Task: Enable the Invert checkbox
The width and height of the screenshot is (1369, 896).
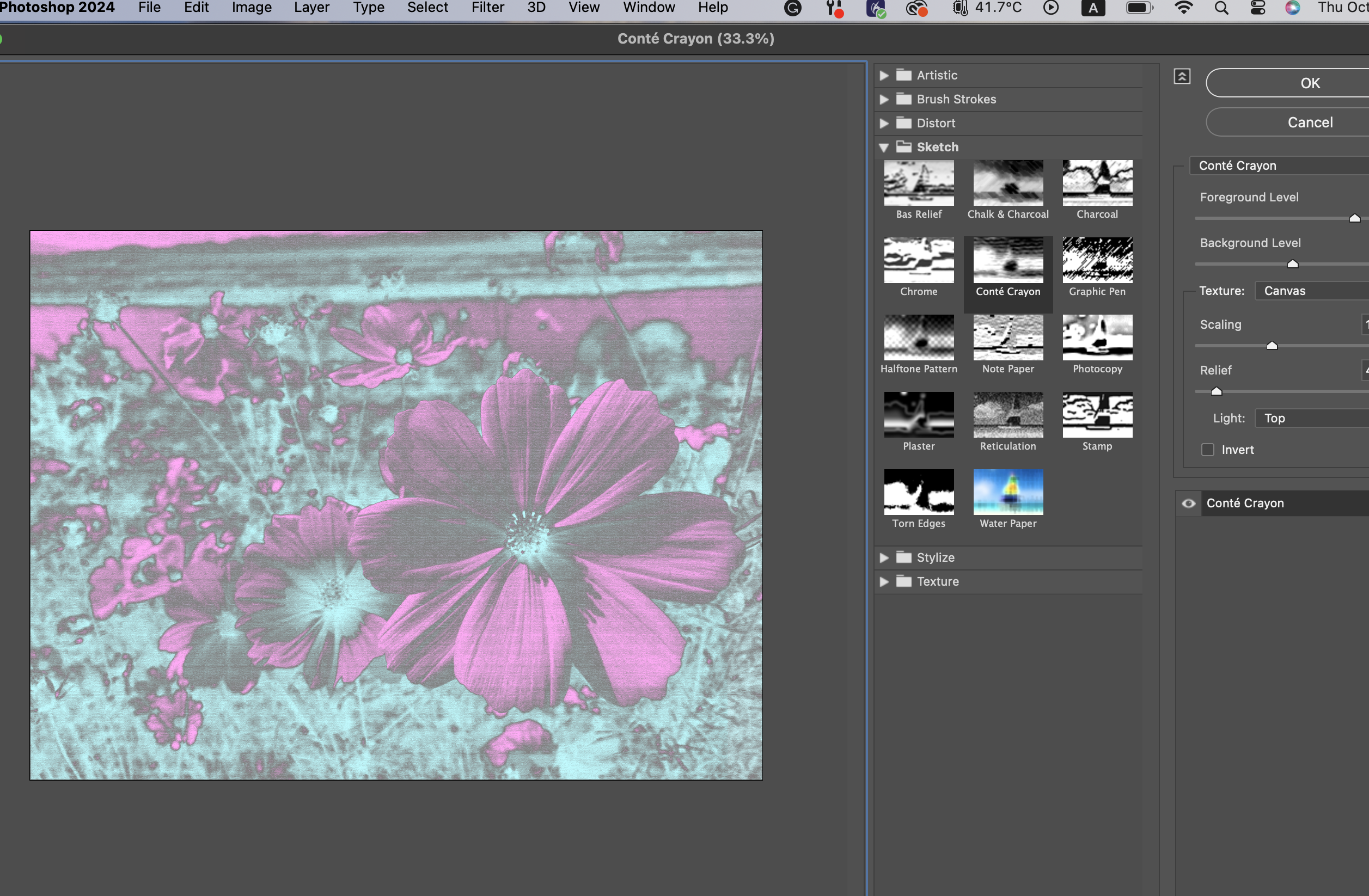Action: tap(1207, 450)
